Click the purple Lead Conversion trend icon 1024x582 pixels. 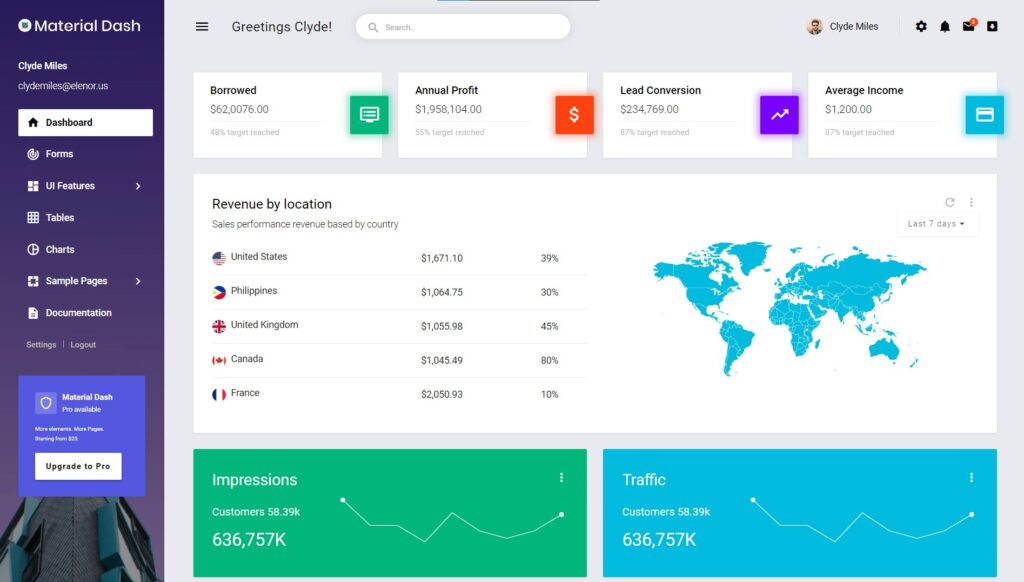tap(779, 115)
